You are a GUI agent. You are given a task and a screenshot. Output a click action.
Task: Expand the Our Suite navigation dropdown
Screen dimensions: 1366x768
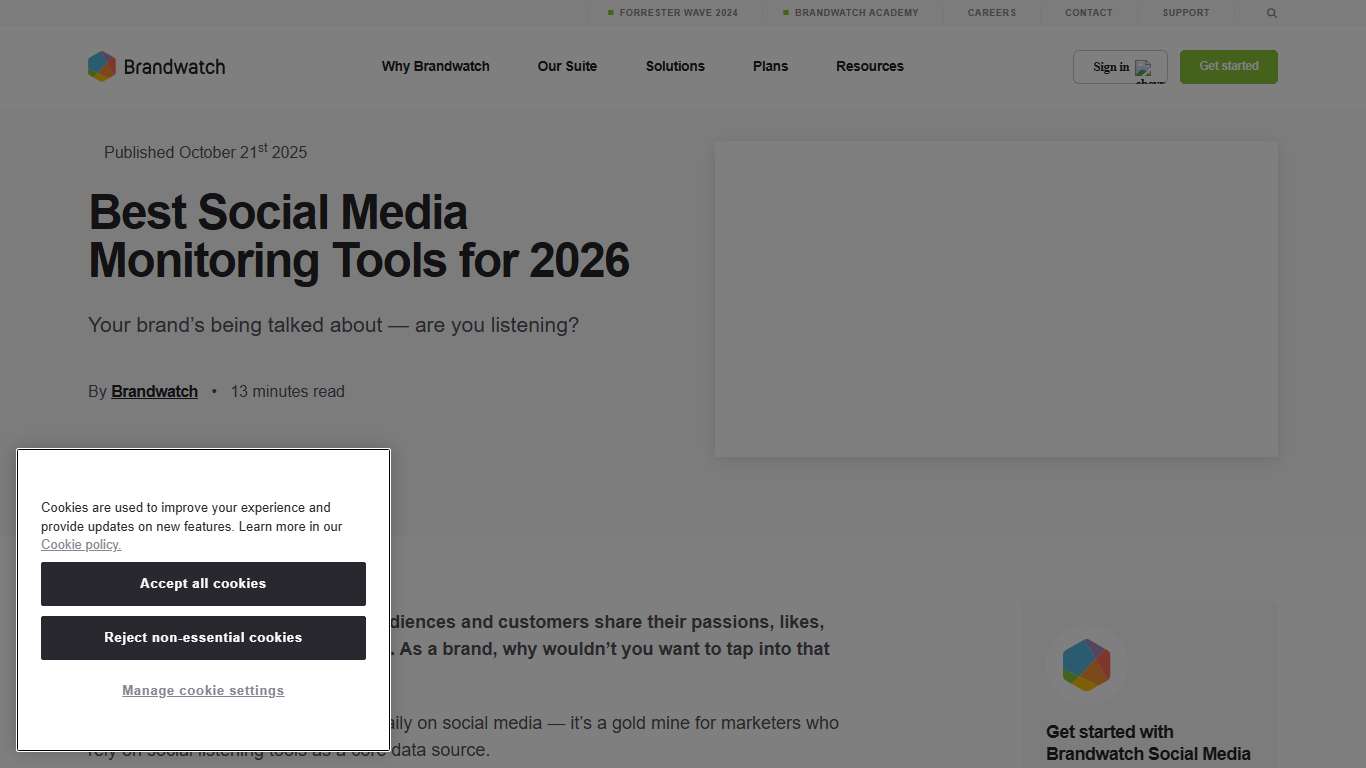click(x=567, y=66)
